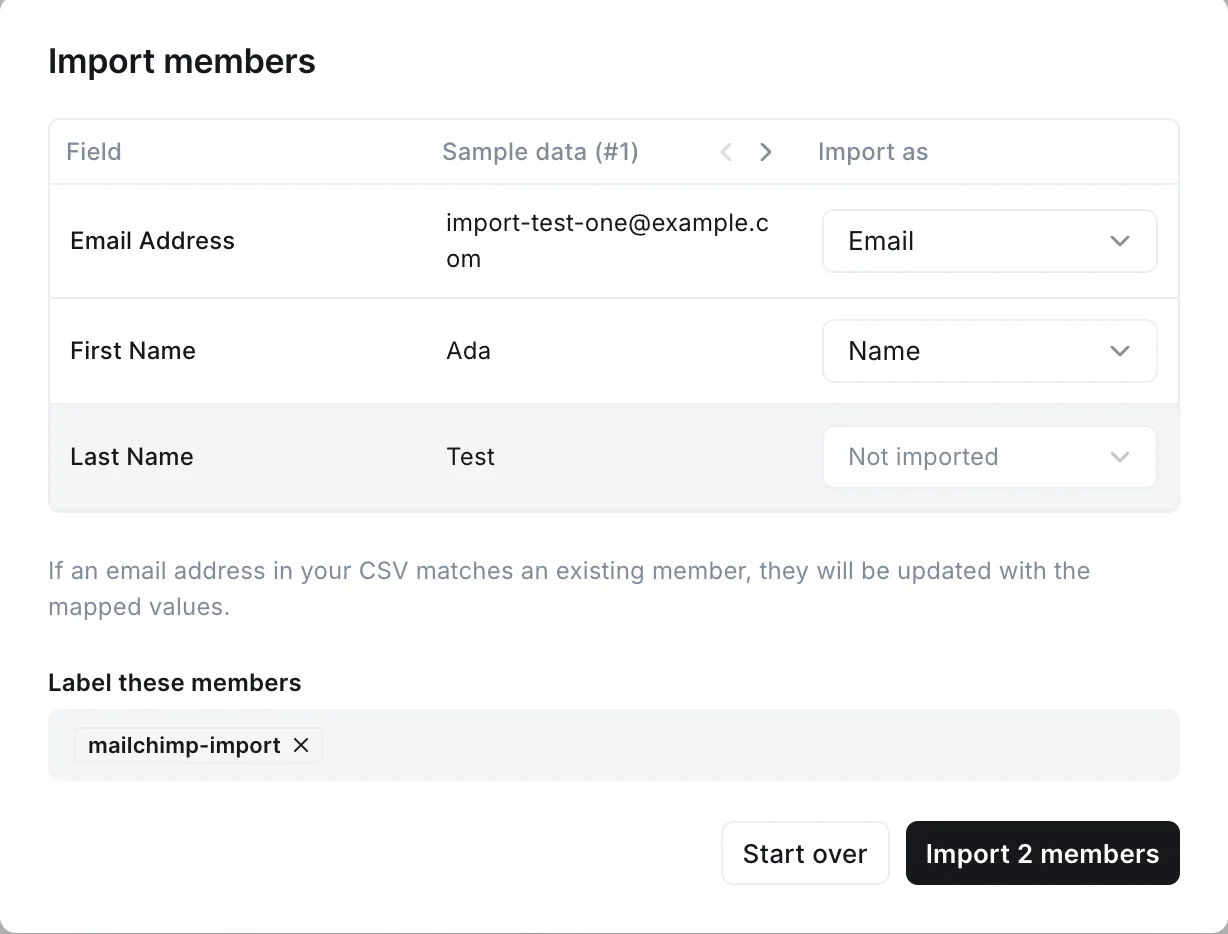Show previous sample data row

727,152
